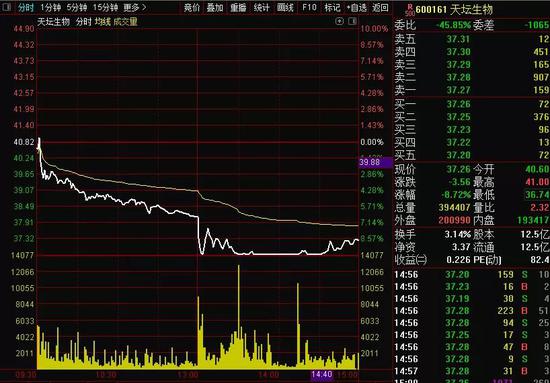Select the 买三 37.23 bid row
The width and height of the screenshot is (550, 383).
click(x=471, y=129)
